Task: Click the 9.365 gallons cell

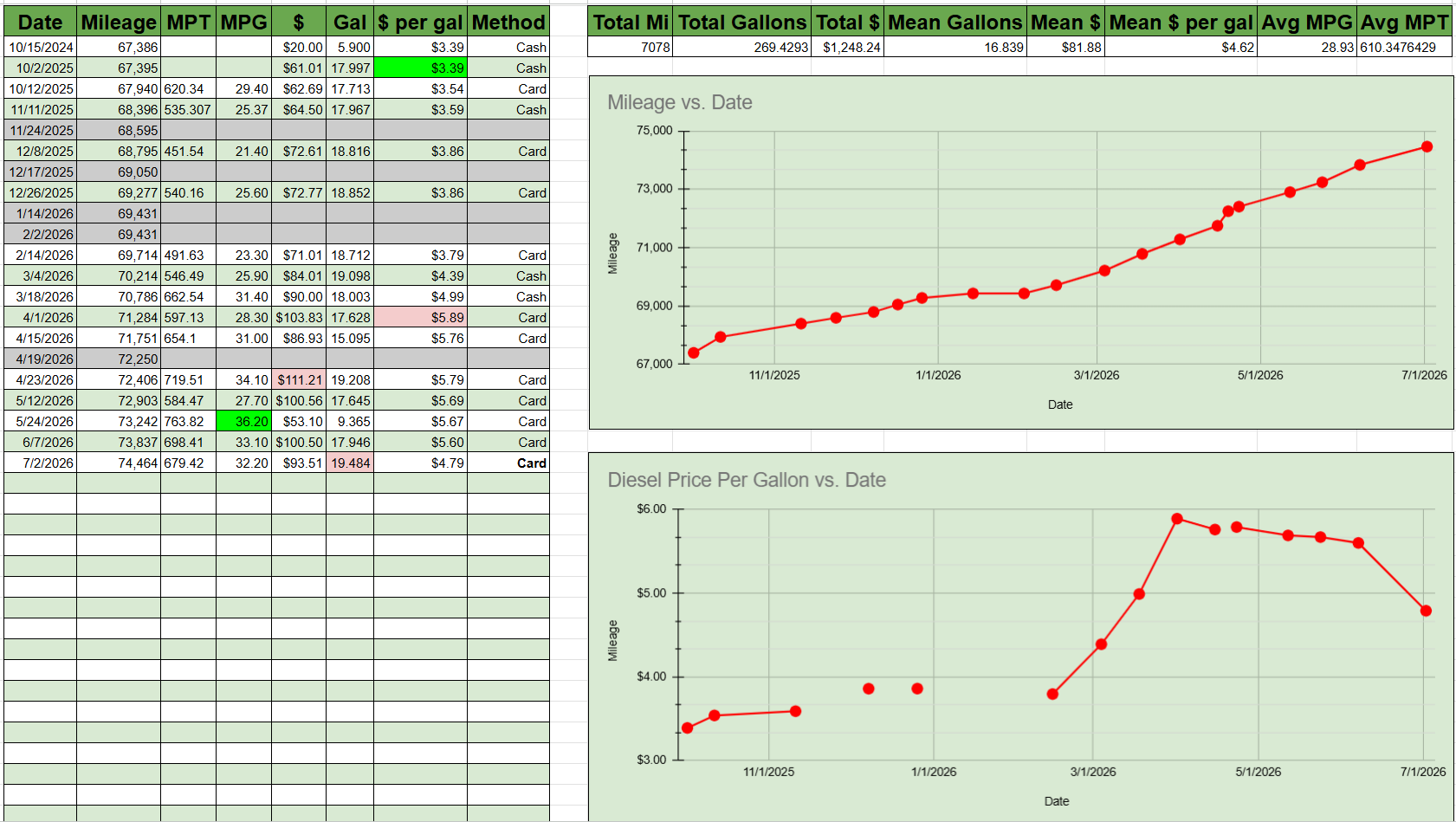Action: (x=350, y=421)
